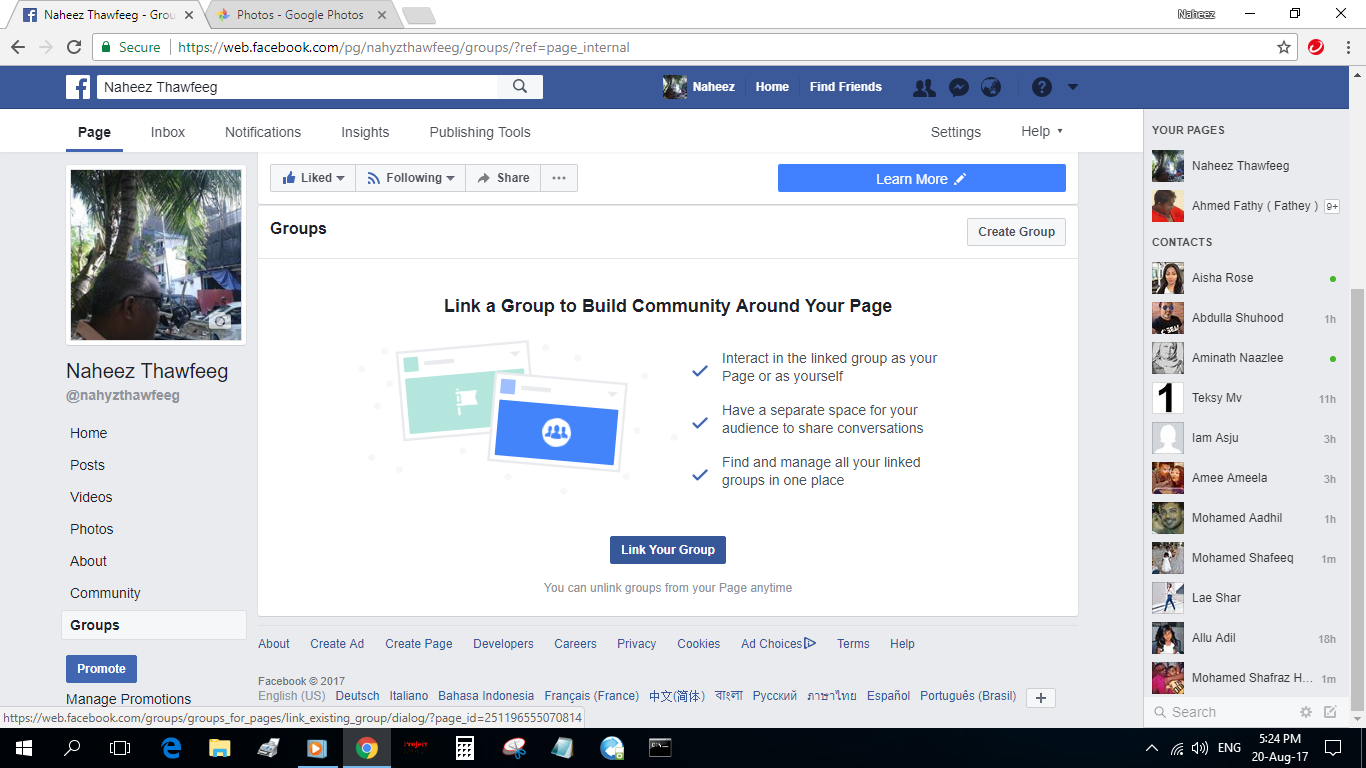This screenshot has height=768, width=1366.
Task: Click the Learn More button
Action: tap(922, 178)
